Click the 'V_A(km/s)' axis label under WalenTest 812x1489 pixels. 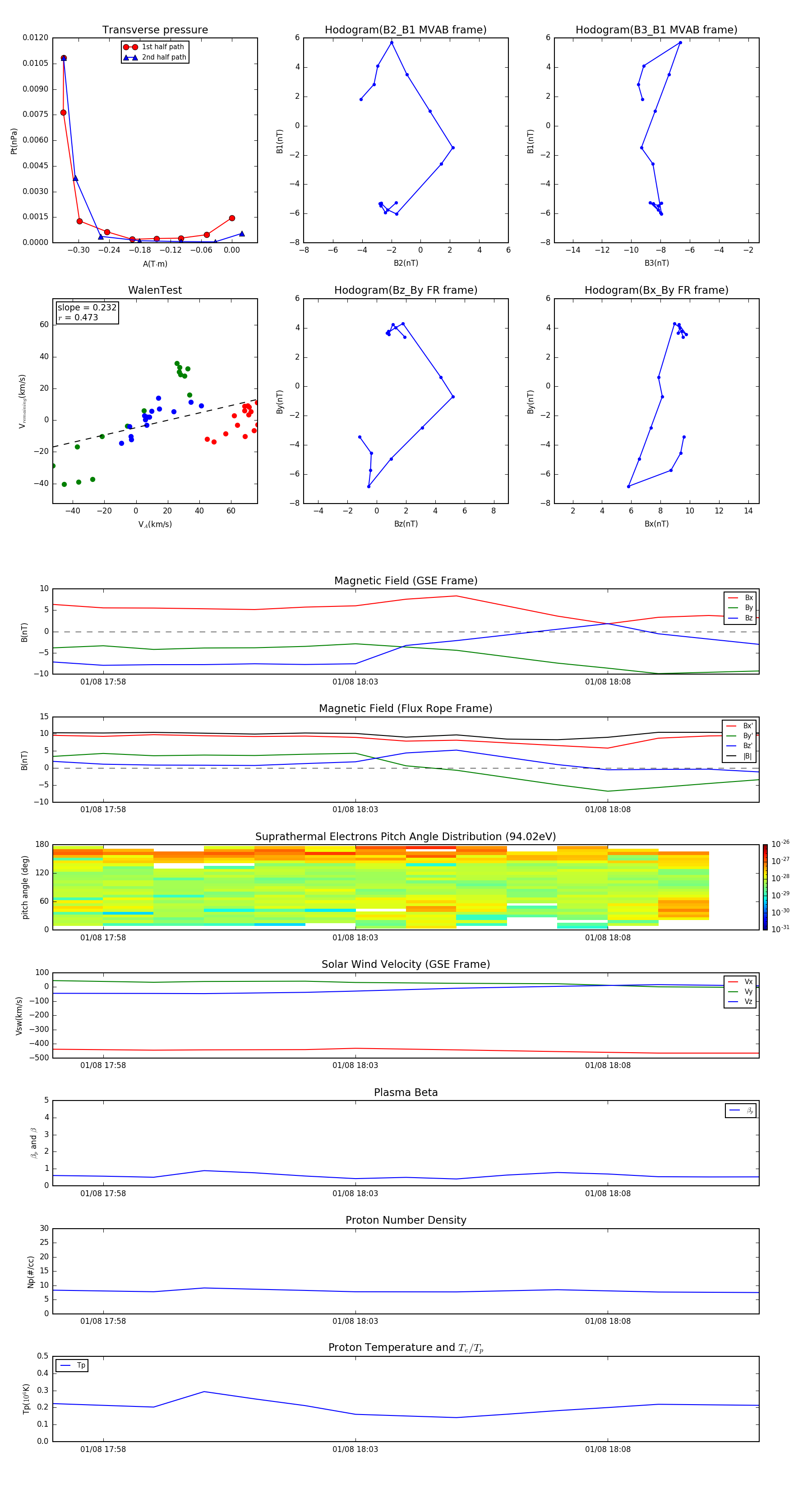tap(155, 524)
